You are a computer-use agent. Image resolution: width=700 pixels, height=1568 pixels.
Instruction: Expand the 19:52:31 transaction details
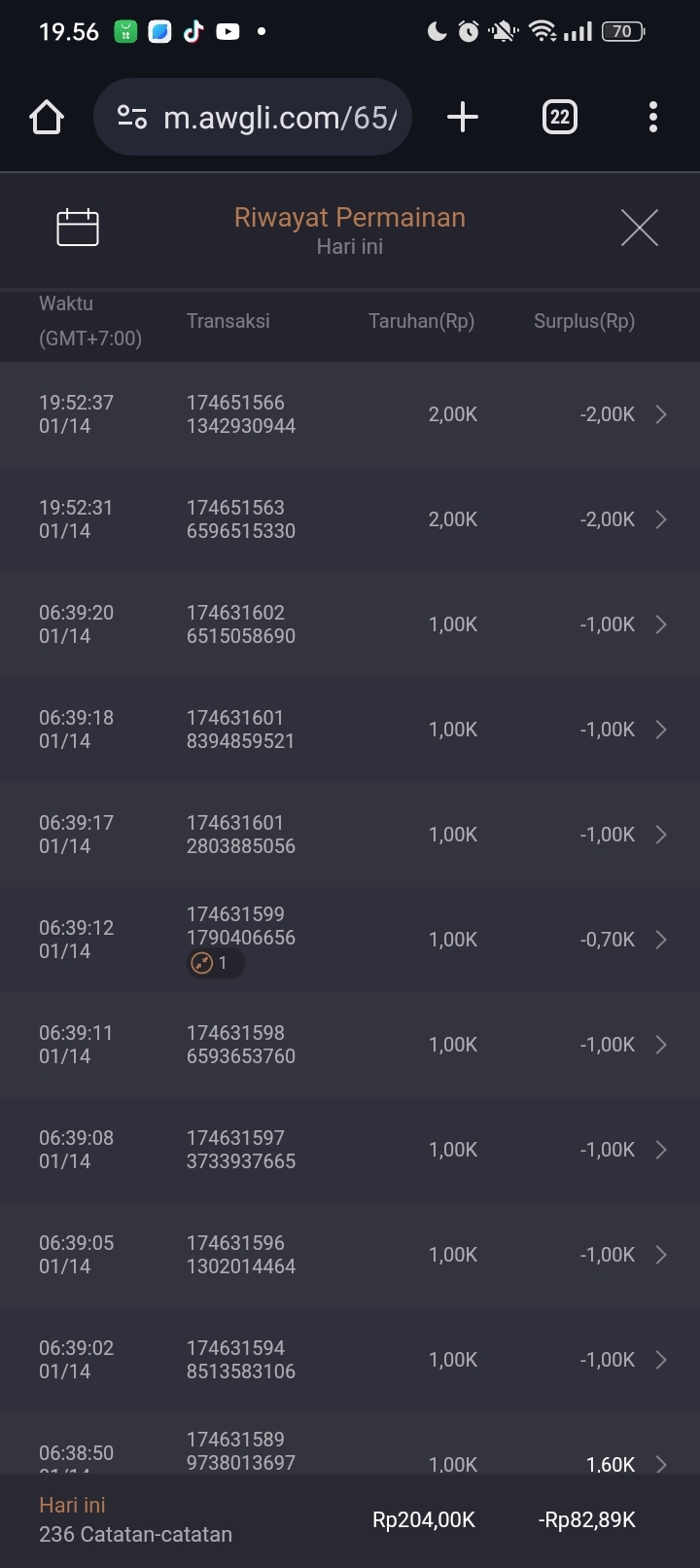(x=661, y=519)
